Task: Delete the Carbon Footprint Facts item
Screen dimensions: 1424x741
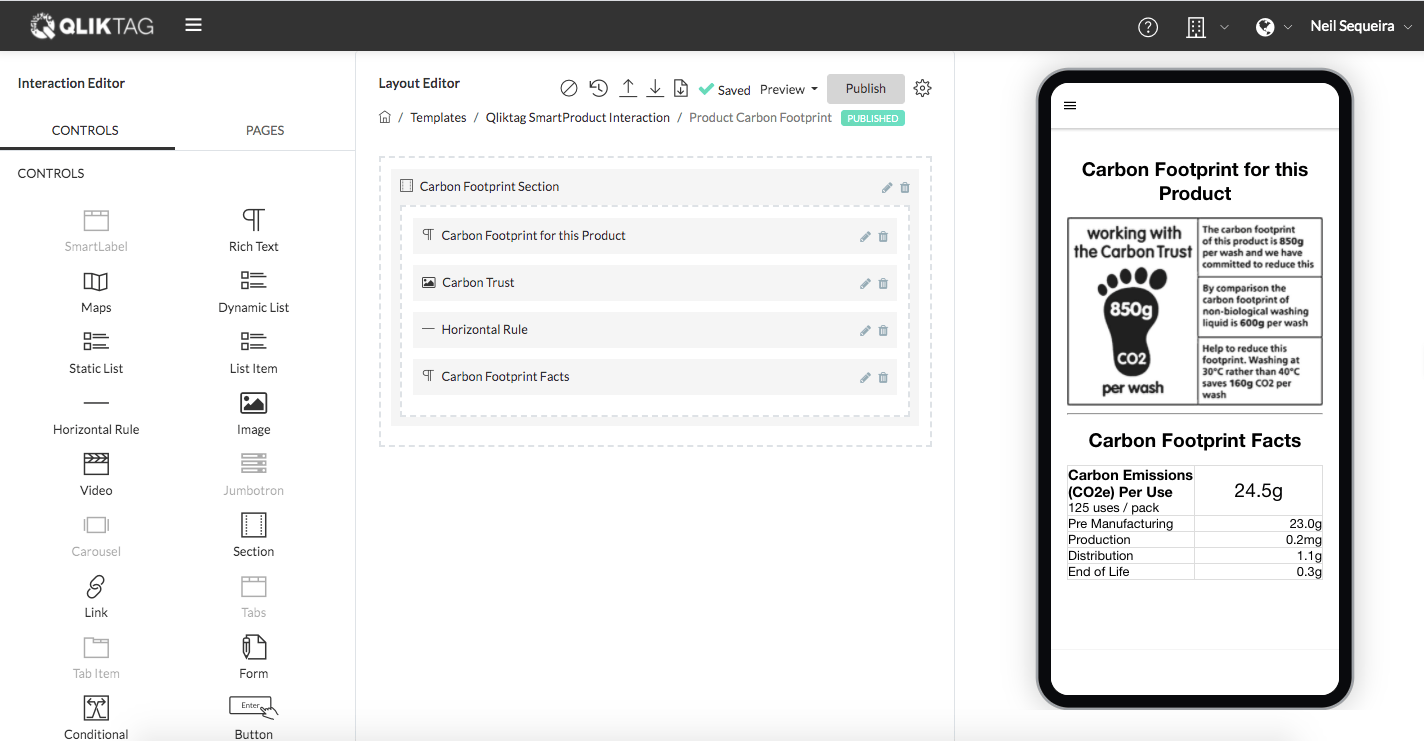Action: (883, 377)
